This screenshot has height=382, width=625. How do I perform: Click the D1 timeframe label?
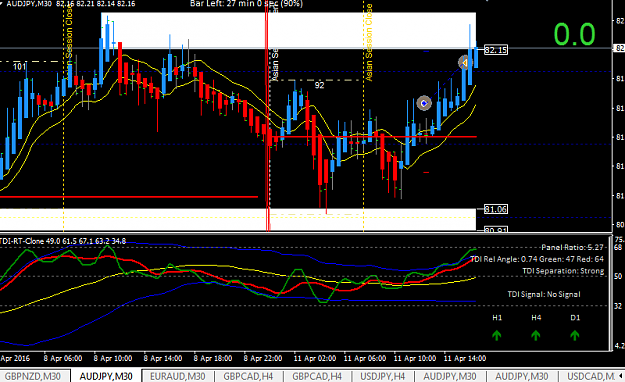click(x=575, y=318)
